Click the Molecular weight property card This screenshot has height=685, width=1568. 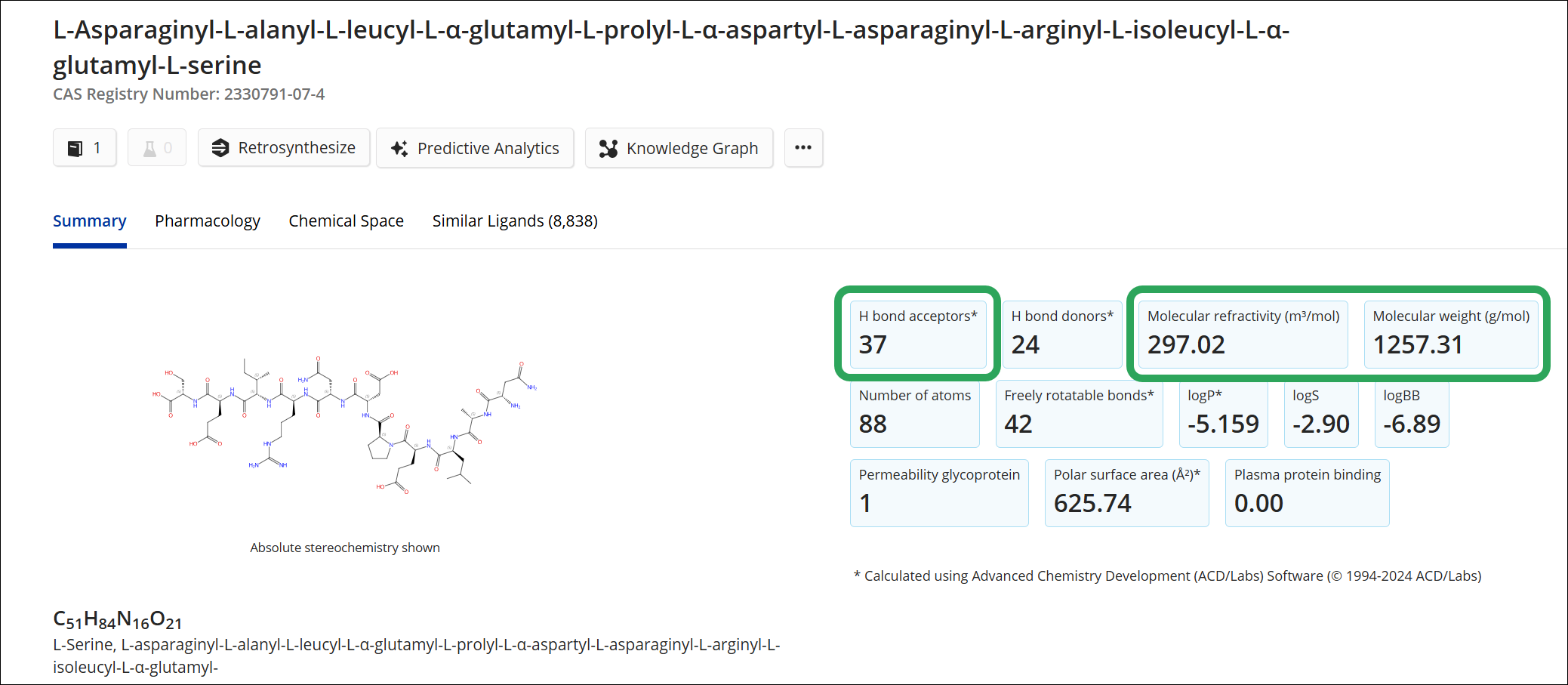(x=1450, y=334)
